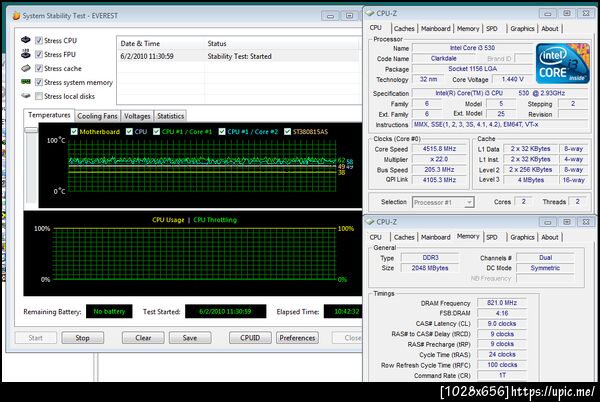600x402 pixels.
Task: Click the FPU icon beside Stress FPU
Action: tap(26, 54)
